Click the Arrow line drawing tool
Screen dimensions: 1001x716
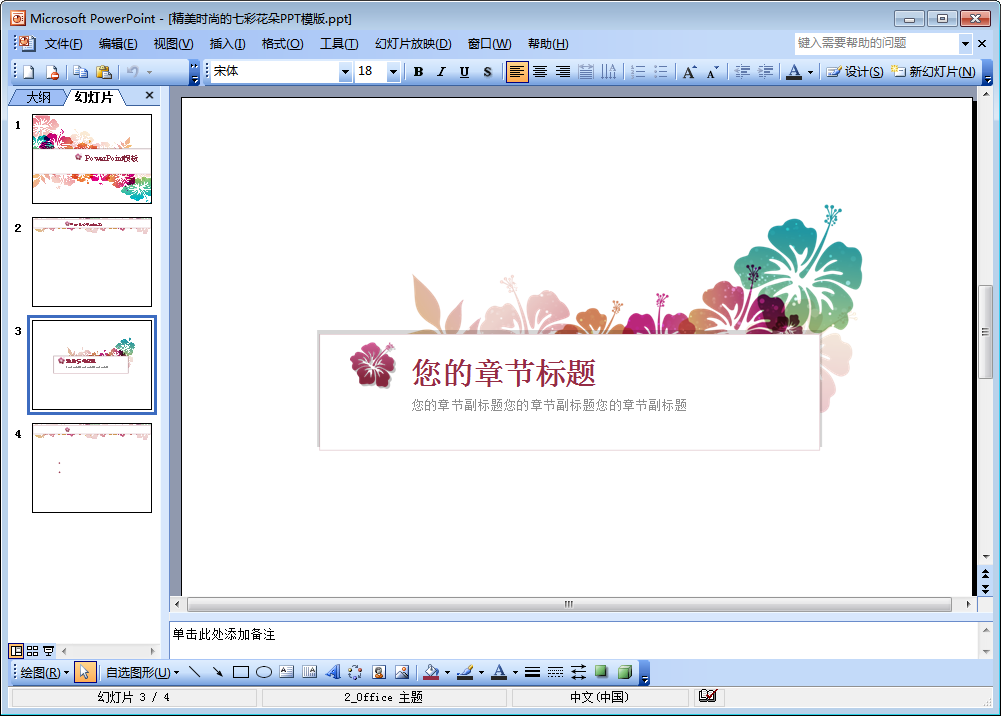pos(217,672)
